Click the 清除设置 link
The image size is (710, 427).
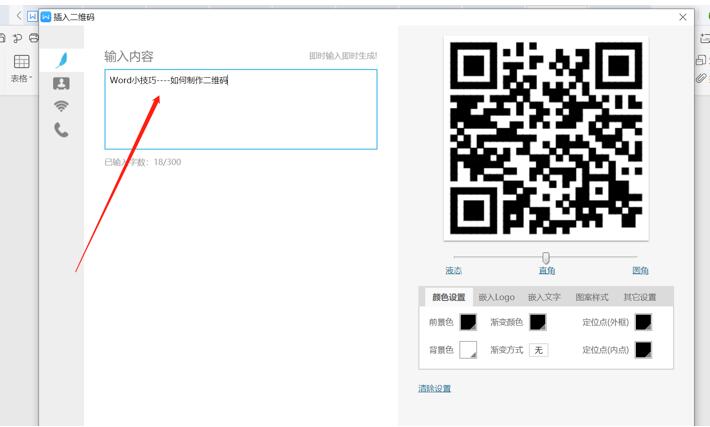[434, 389]
